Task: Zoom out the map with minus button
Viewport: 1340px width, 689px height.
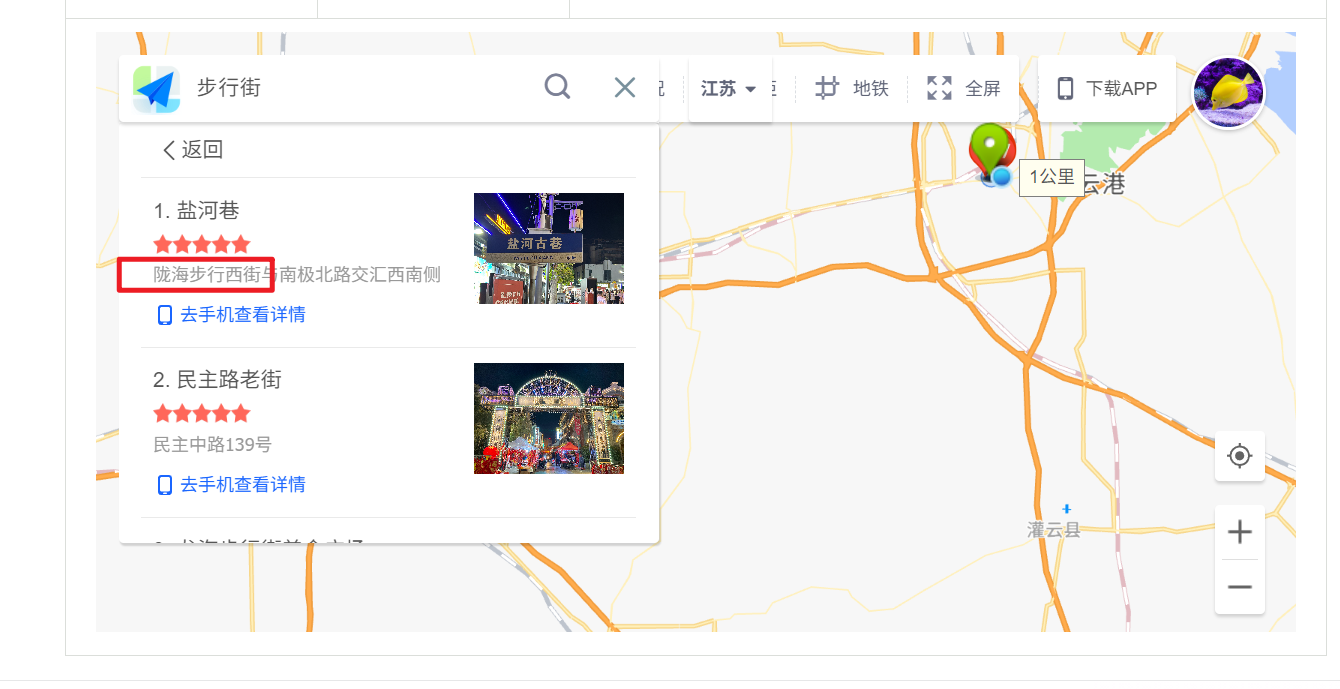Action: tap(1239, 587)
